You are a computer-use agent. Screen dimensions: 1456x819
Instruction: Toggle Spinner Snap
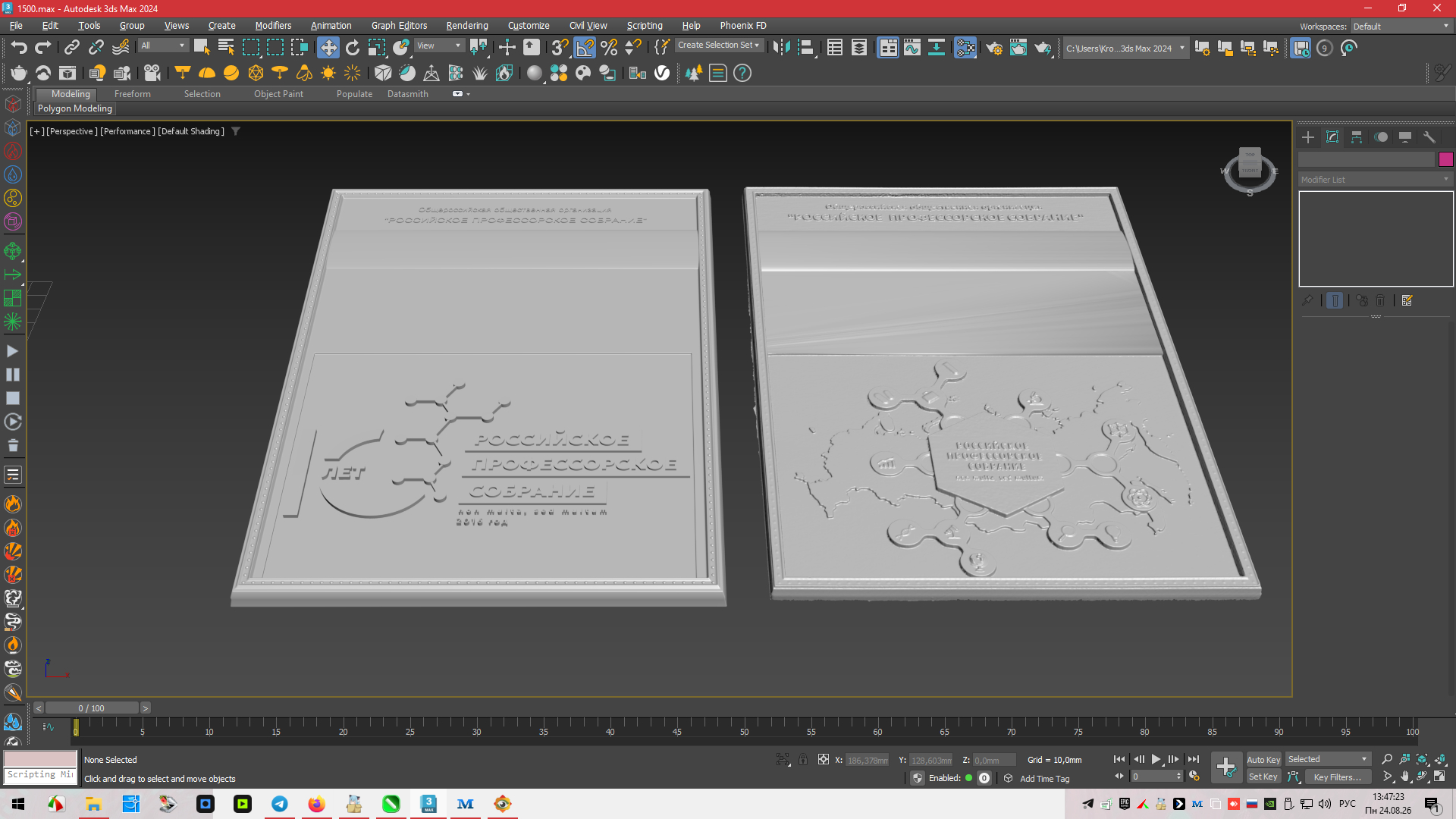633,48
